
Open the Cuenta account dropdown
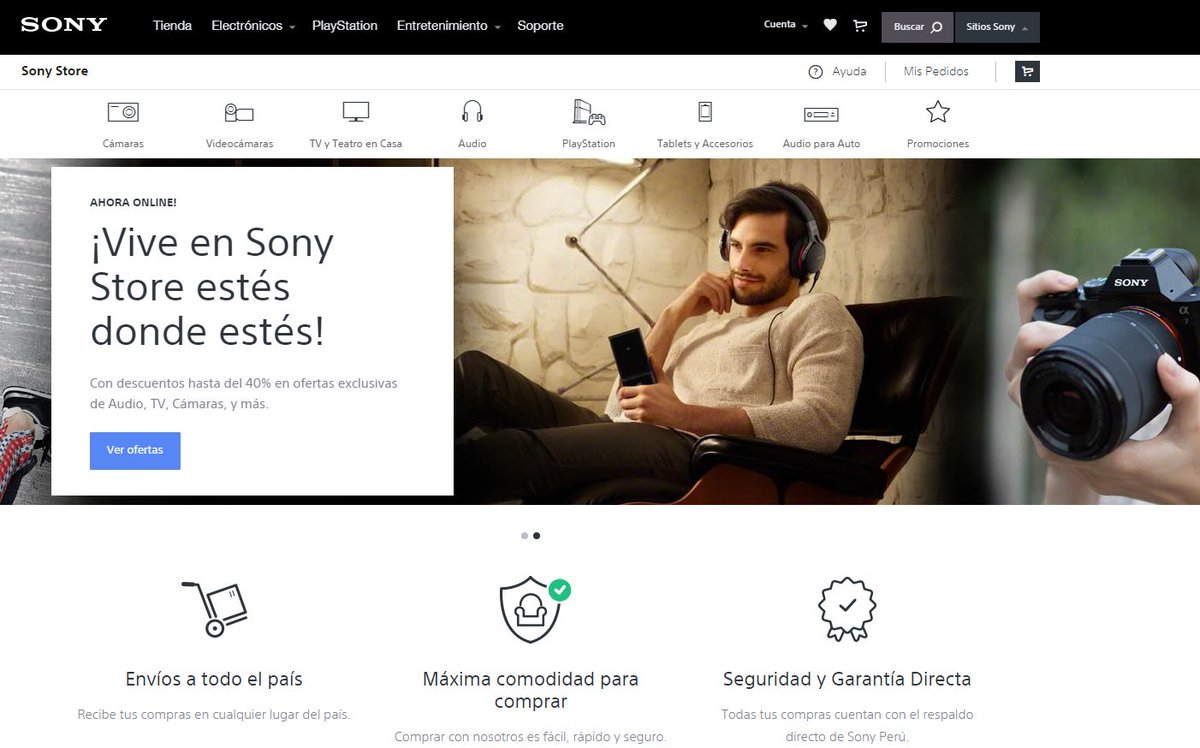[x=786, y=25]
